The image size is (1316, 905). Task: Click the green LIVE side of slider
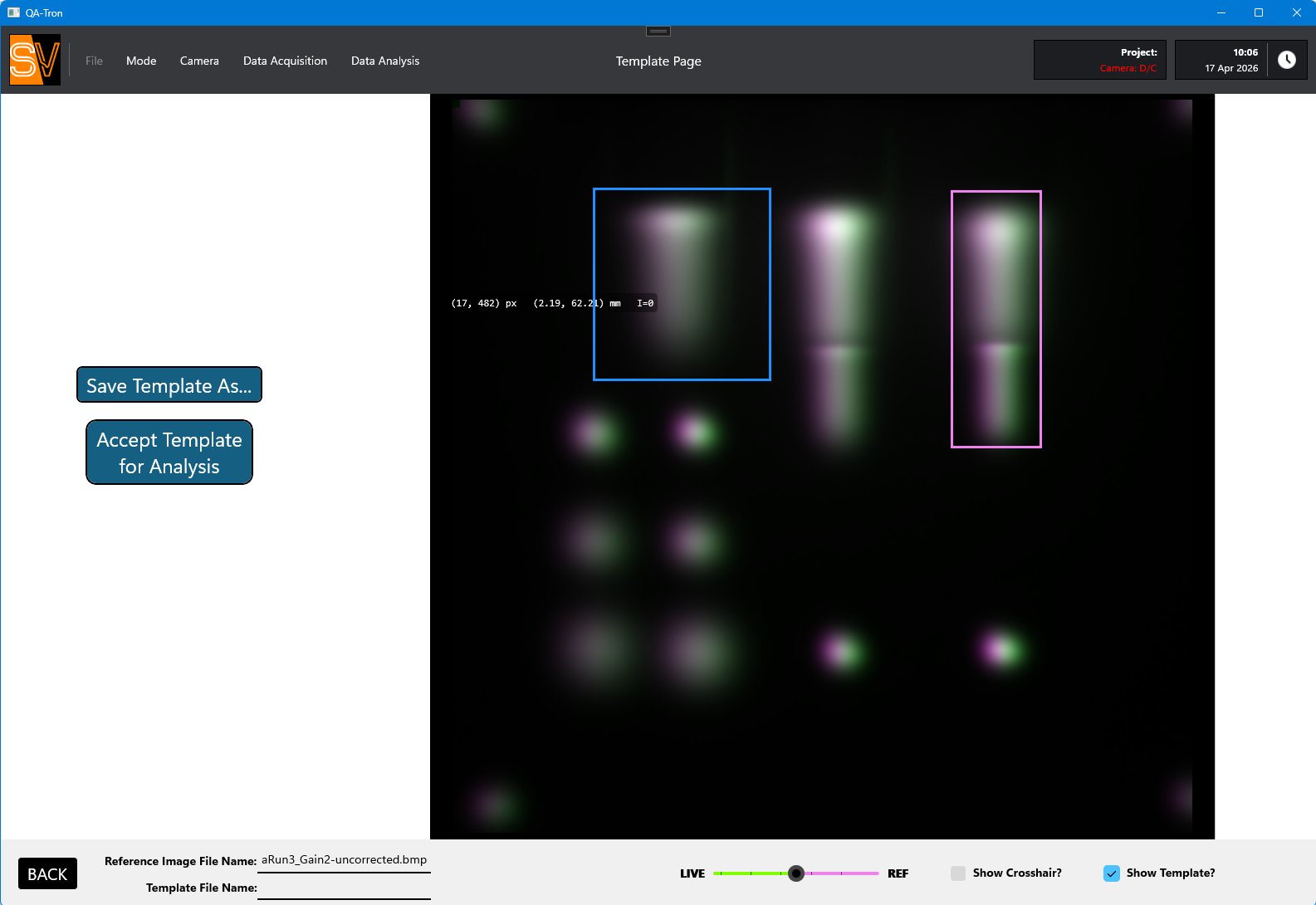point(751,873)
